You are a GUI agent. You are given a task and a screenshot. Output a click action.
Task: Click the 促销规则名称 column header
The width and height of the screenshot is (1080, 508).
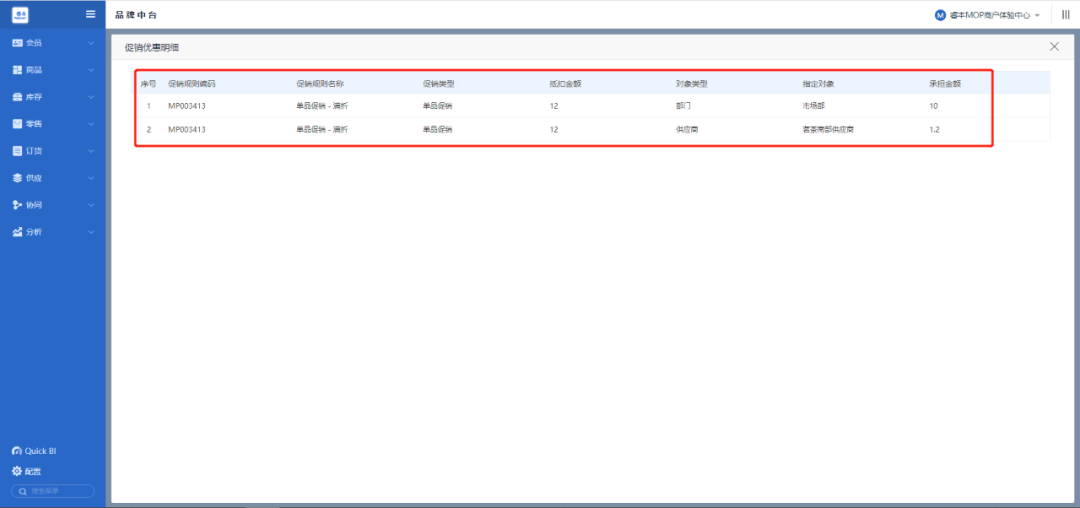[320, 84]
